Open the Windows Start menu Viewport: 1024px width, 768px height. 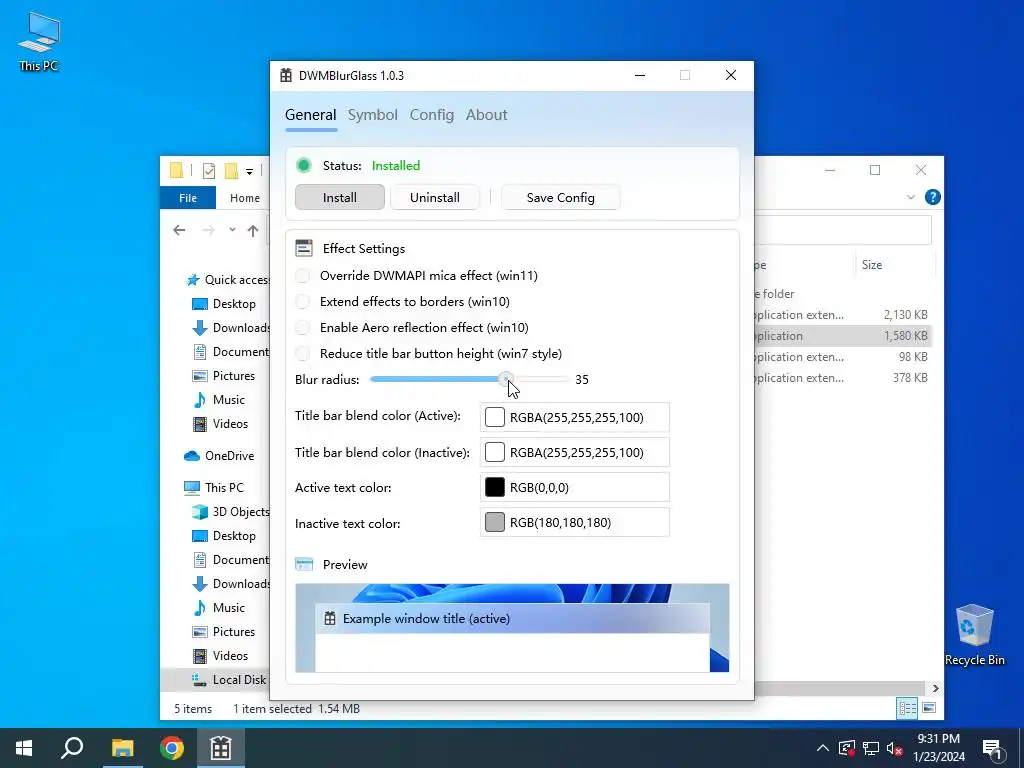point(24,748)
